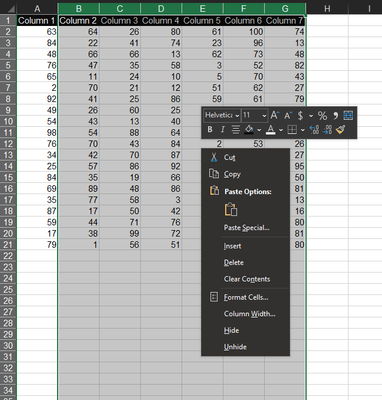Select row 22 header
The height and width of the screenshot is (400, 382).
point(8,256)
